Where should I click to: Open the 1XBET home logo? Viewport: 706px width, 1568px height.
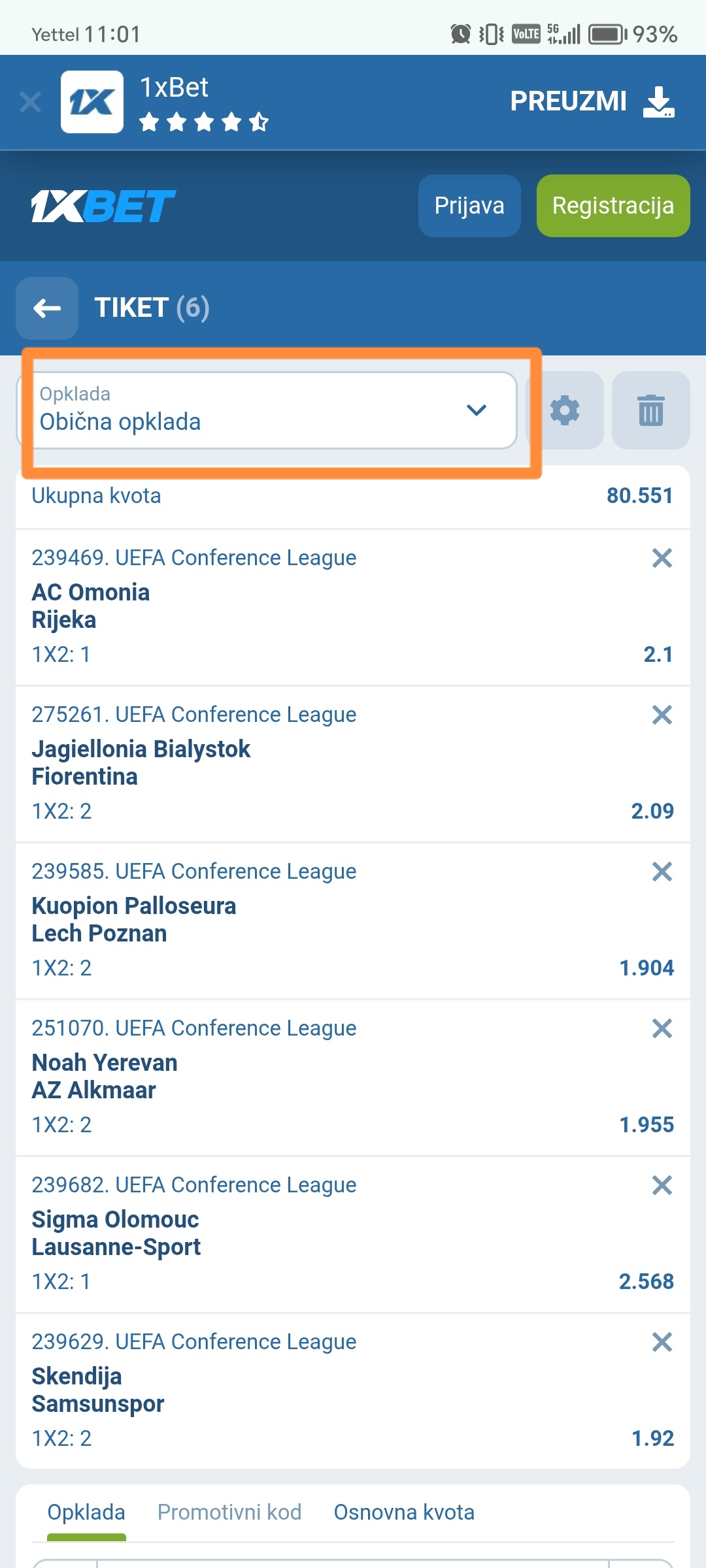[x=103, y=206]
